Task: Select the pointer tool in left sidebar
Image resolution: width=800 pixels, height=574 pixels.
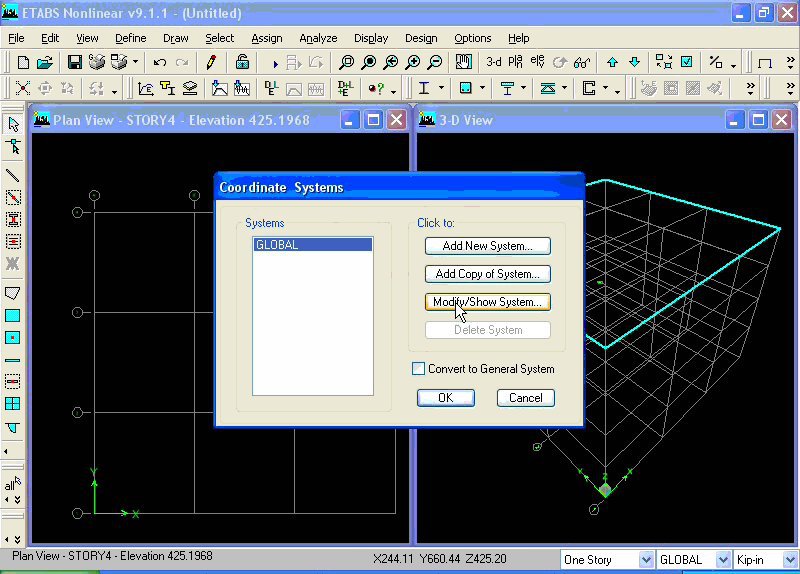Action: 13,124
